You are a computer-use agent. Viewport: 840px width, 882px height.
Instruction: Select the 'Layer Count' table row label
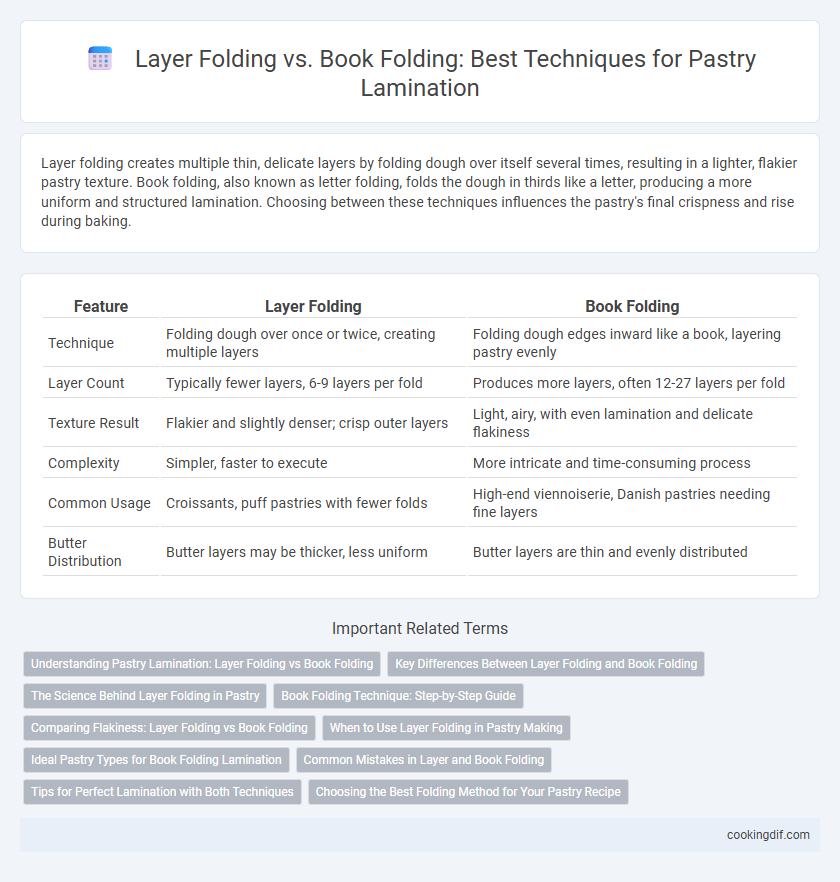point(86,383)
